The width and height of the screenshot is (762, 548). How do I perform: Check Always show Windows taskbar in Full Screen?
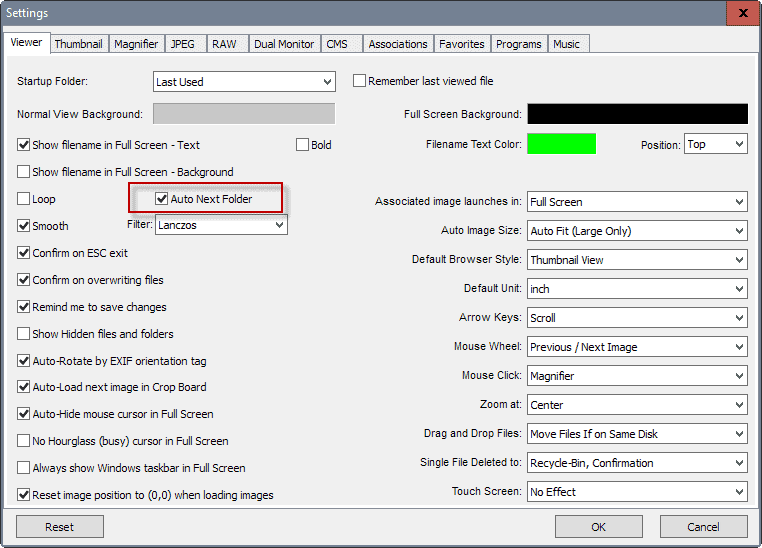click(x=23, y=468)
